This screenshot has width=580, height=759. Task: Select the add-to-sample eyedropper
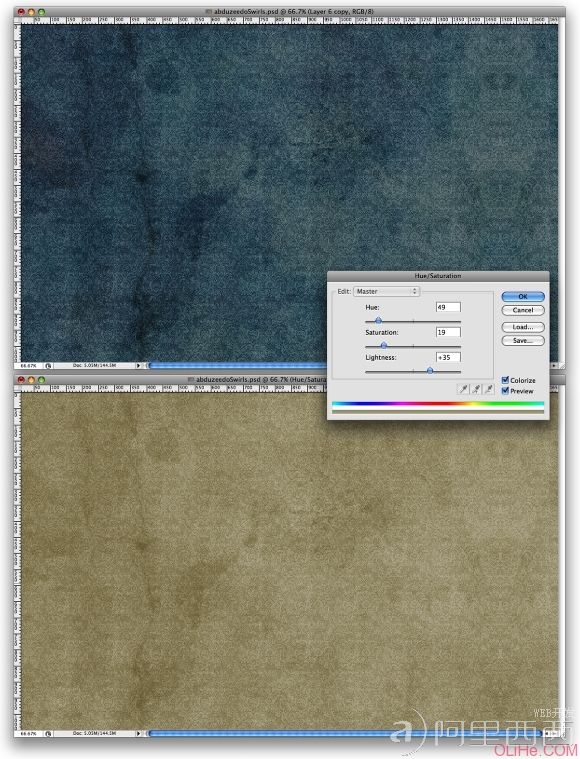[x=476, y=389]
